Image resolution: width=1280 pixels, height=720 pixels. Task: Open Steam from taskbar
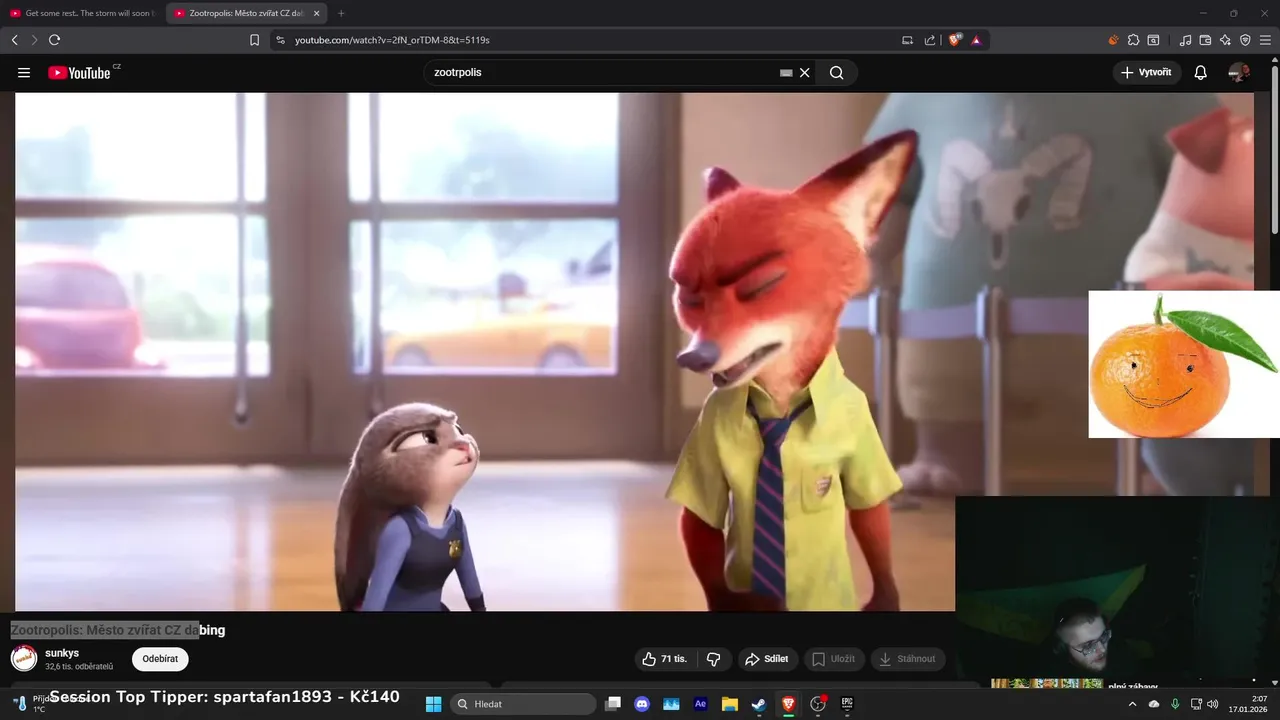759,704
